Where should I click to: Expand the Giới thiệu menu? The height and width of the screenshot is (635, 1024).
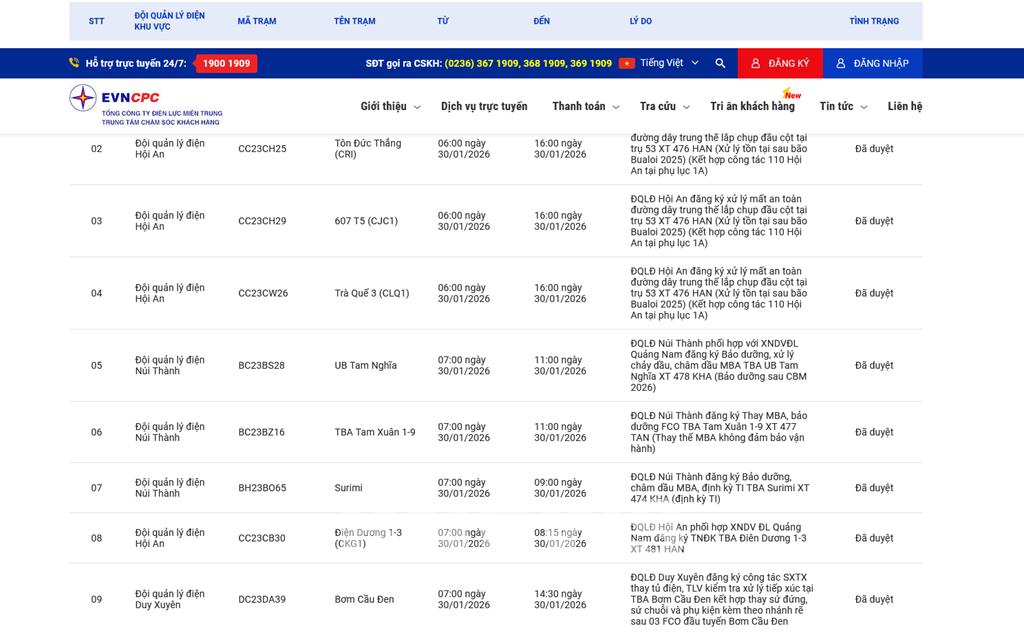(390, 106)
